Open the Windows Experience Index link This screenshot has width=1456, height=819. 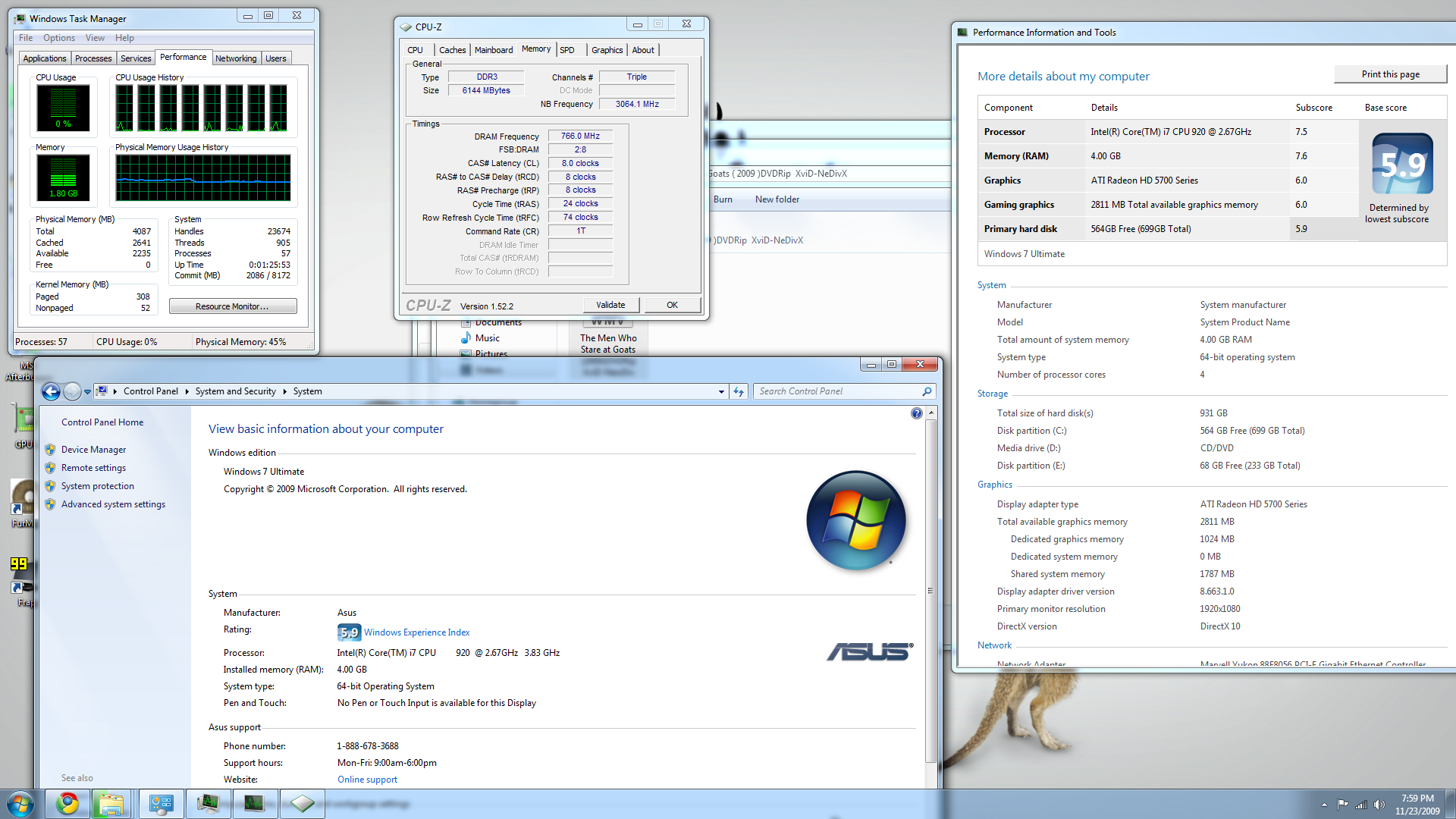coord(417,632)
